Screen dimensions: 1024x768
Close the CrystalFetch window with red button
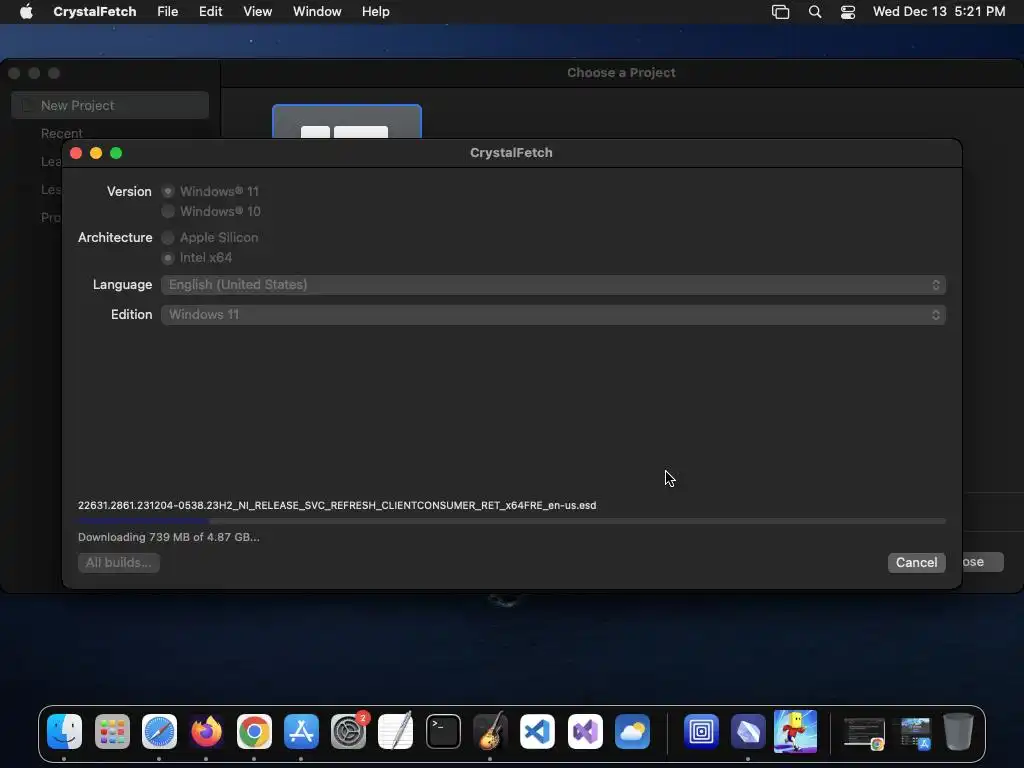click(76, 153)
